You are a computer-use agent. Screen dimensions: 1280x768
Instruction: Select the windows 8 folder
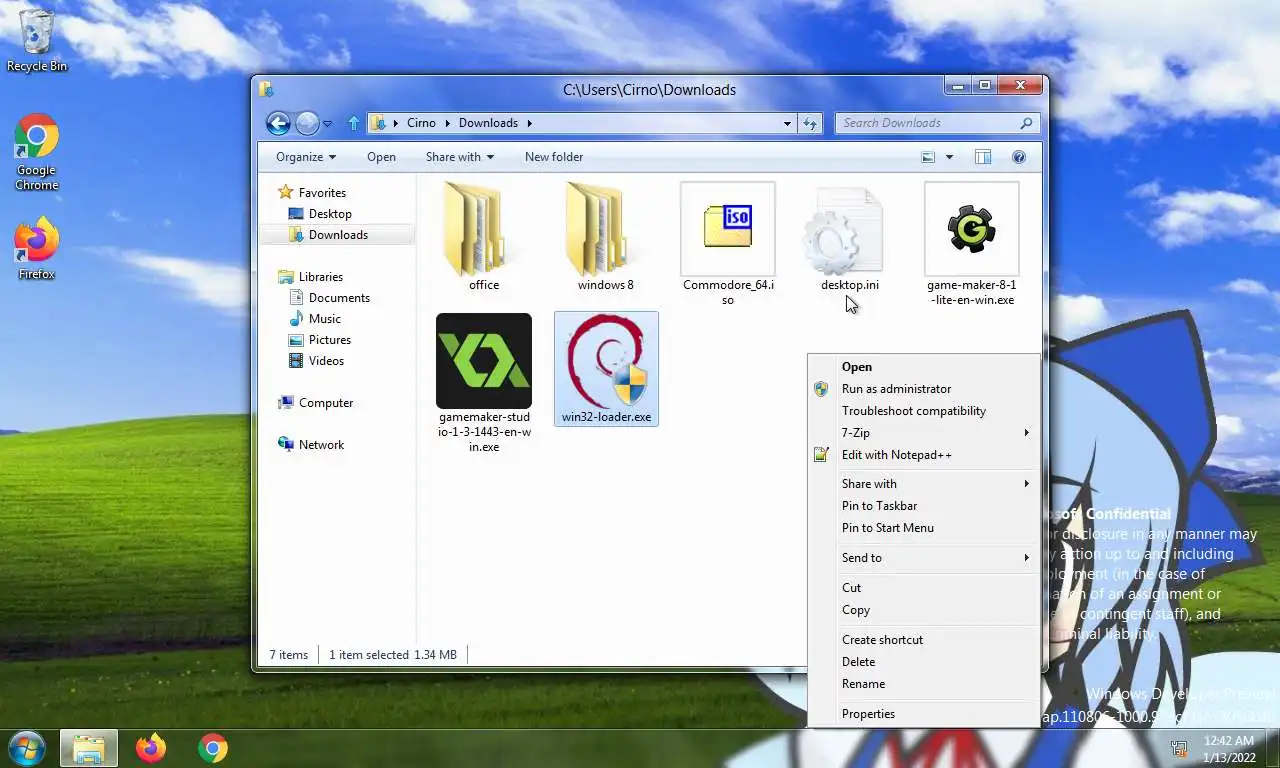click(606, 237)
